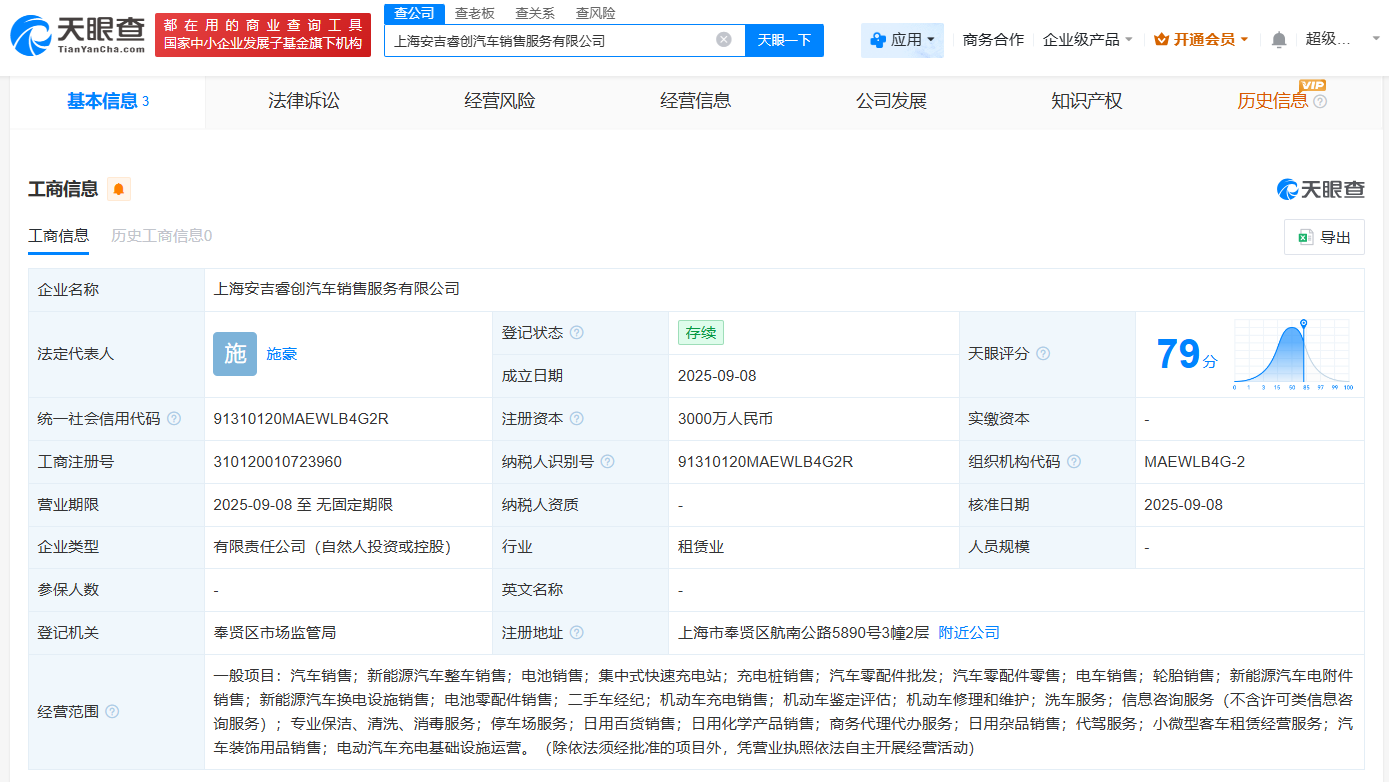1389x782 pixels.
Task: Click into the company name search field
Action: 550,41
